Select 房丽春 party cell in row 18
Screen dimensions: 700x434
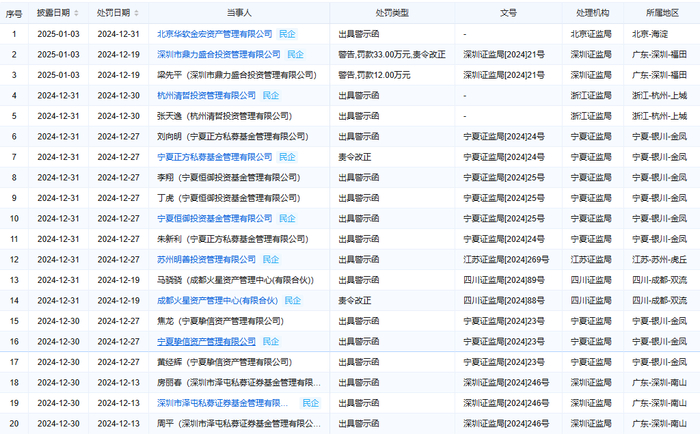tap(239, 383)
